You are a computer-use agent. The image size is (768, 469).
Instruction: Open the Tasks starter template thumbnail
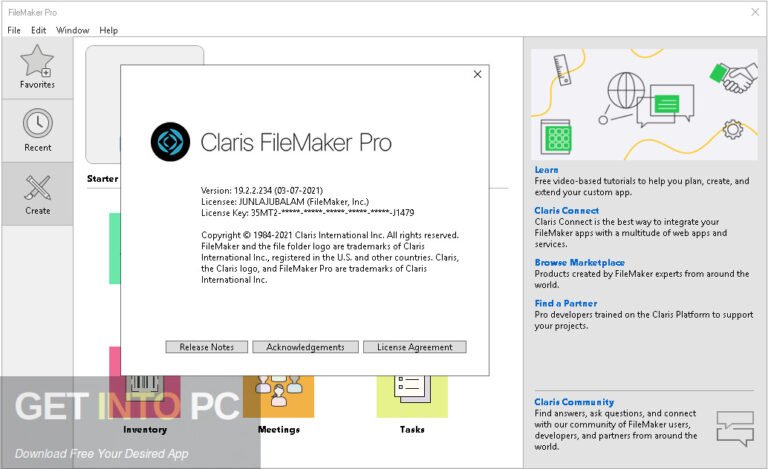(x=412, y=397)
